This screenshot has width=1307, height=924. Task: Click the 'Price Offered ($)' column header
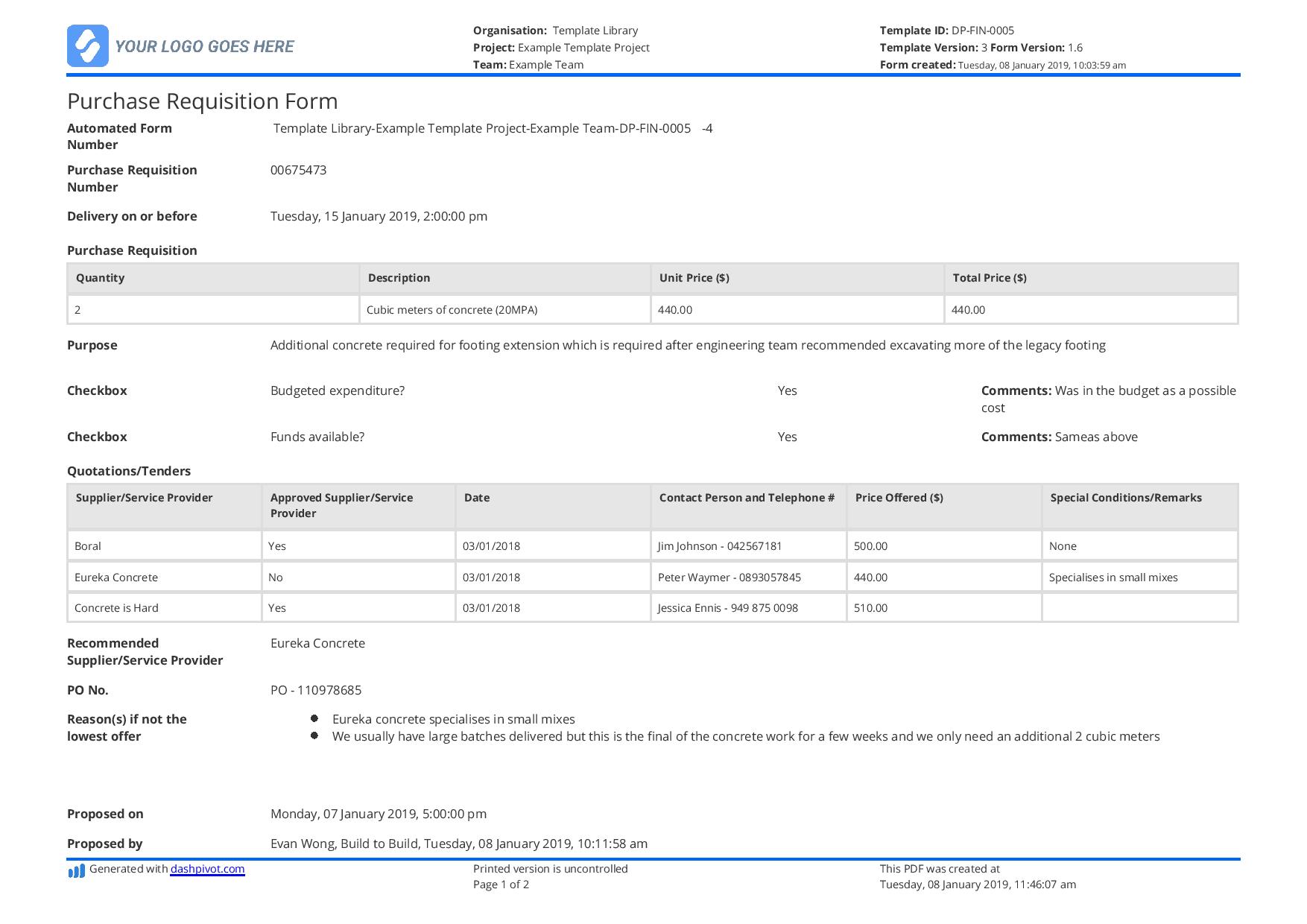[x=900, y=497]
